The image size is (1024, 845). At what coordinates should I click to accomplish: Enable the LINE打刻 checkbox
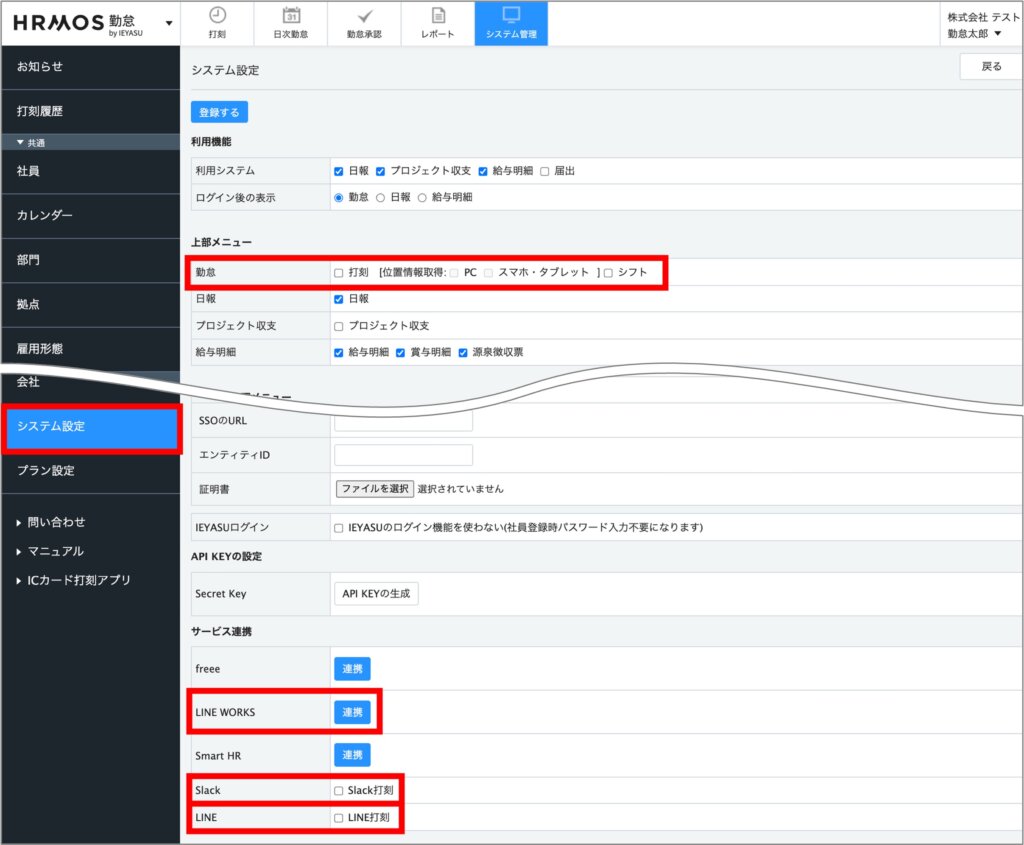tap(338, 818)
